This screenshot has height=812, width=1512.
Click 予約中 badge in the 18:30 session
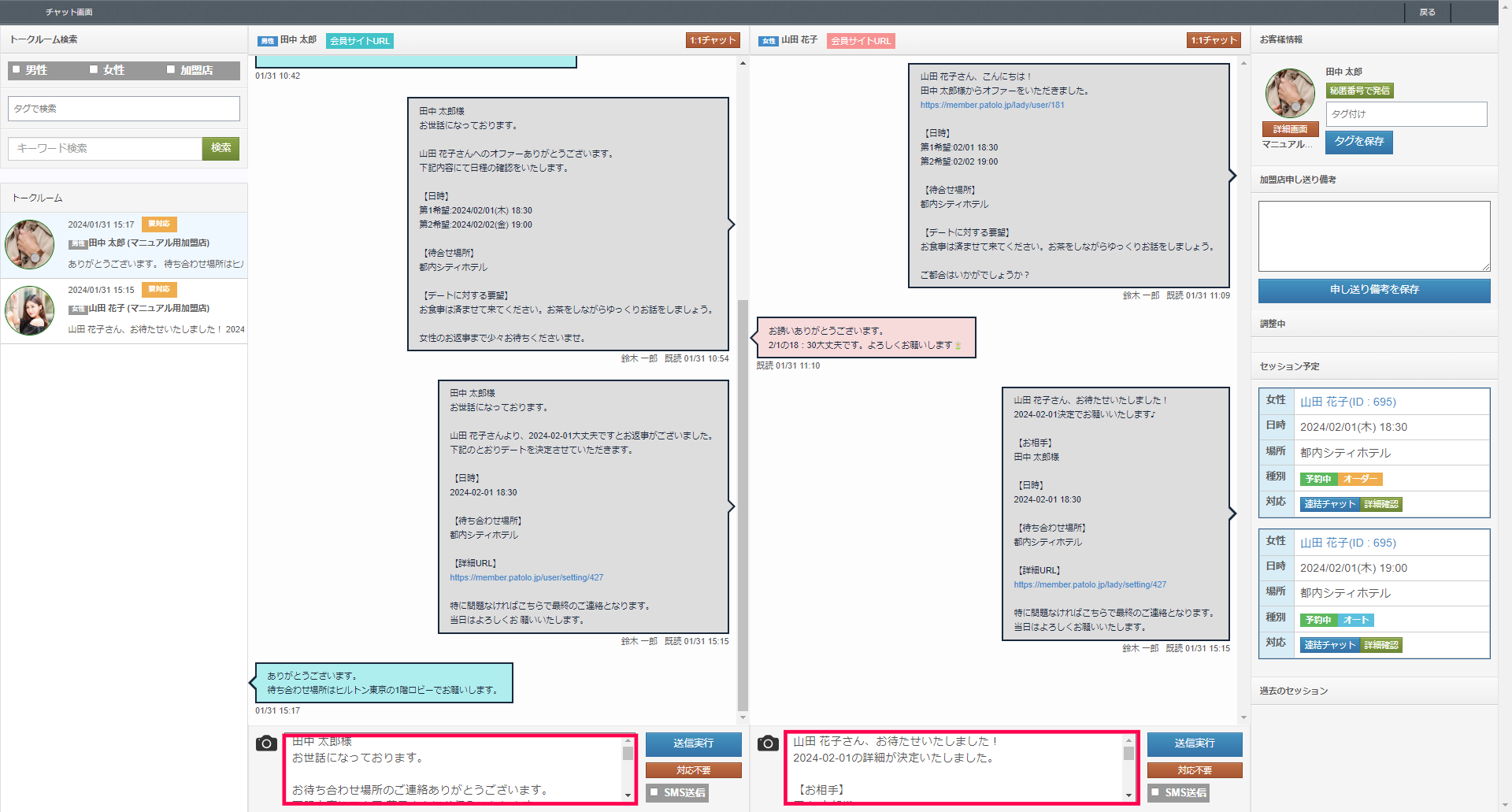pyautogui.click(x=1317, y=479)
